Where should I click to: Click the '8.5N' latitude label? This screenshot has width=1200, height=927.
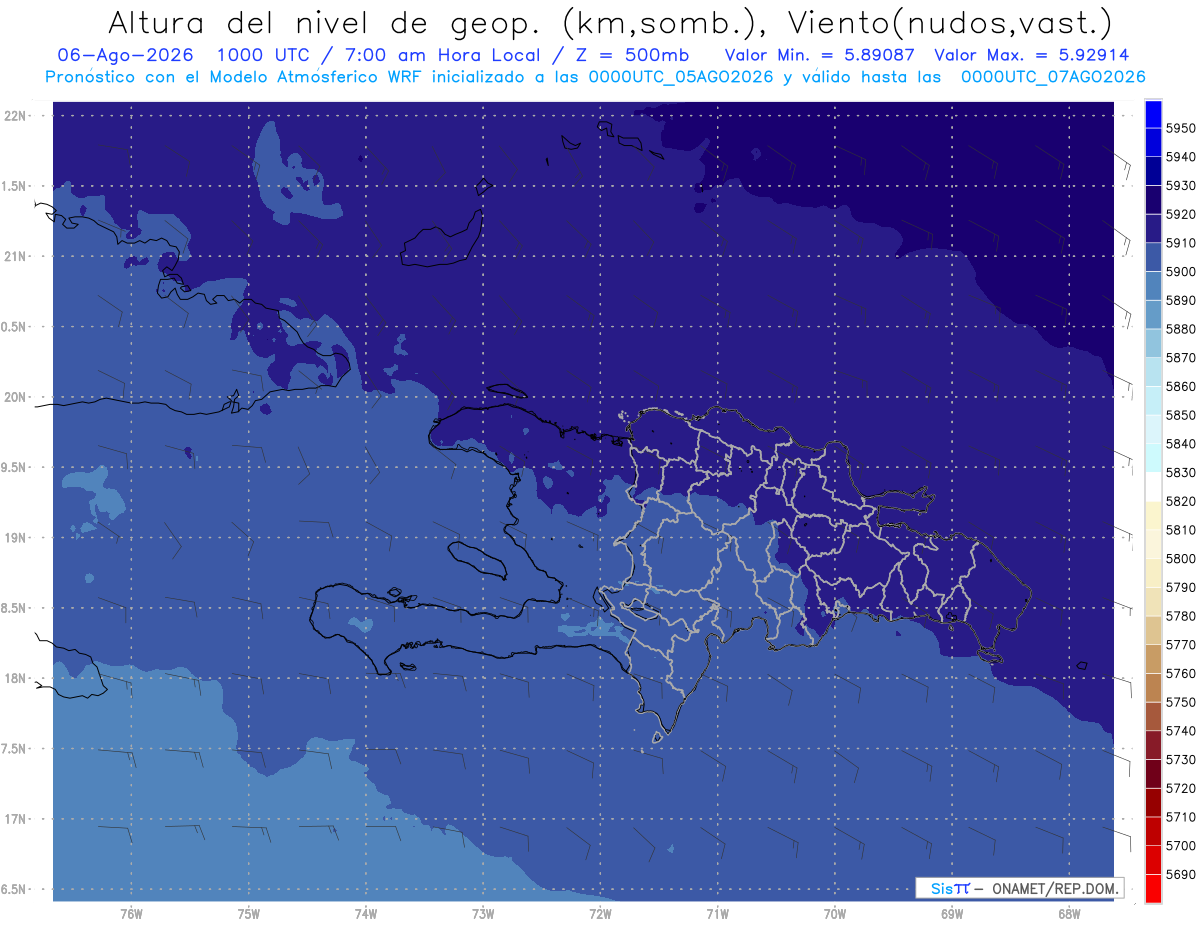pyautogui.click(x=15, y=608)
